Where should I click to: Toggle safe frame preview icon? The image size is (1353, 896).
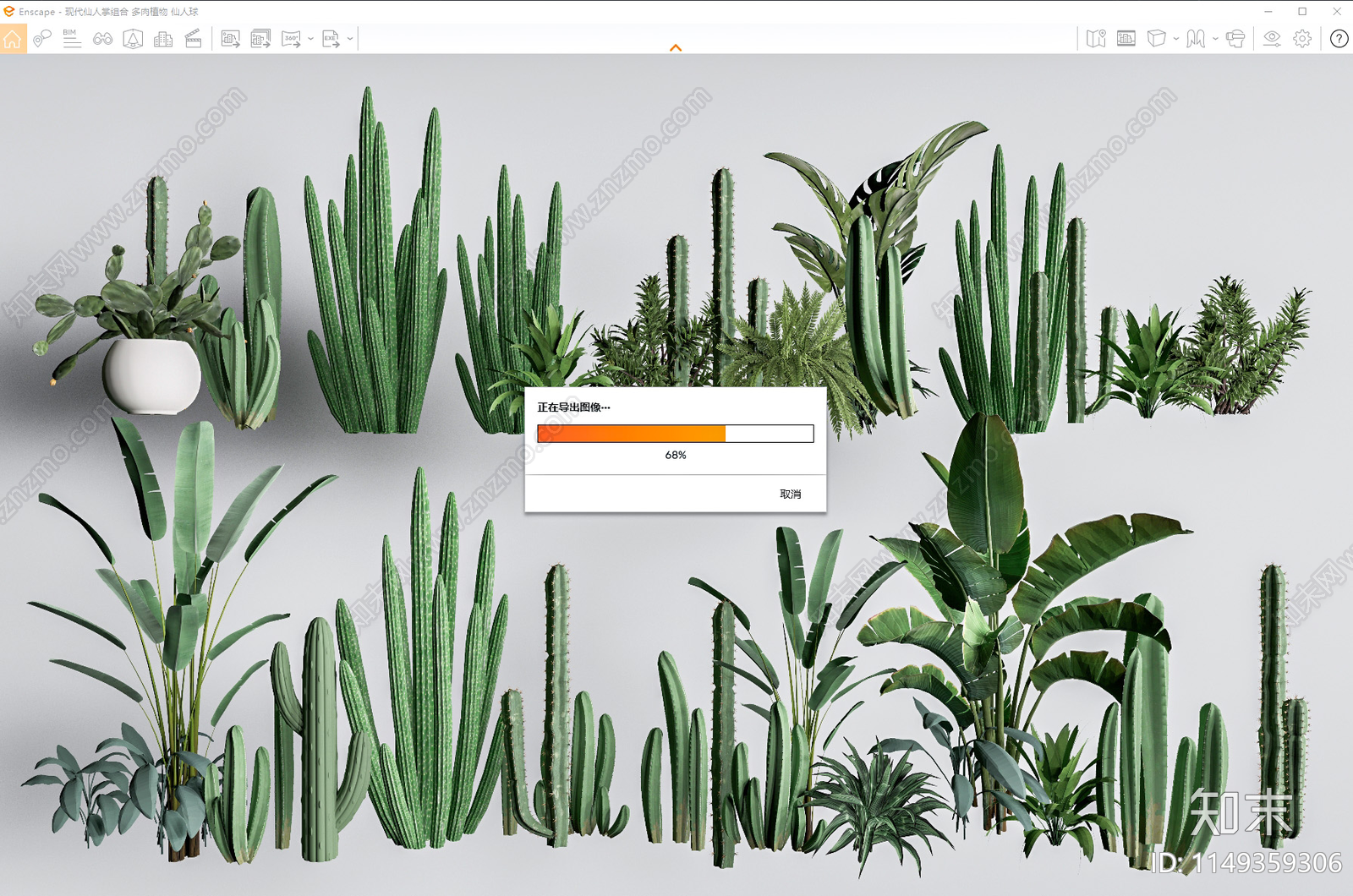pos(1126,39)
